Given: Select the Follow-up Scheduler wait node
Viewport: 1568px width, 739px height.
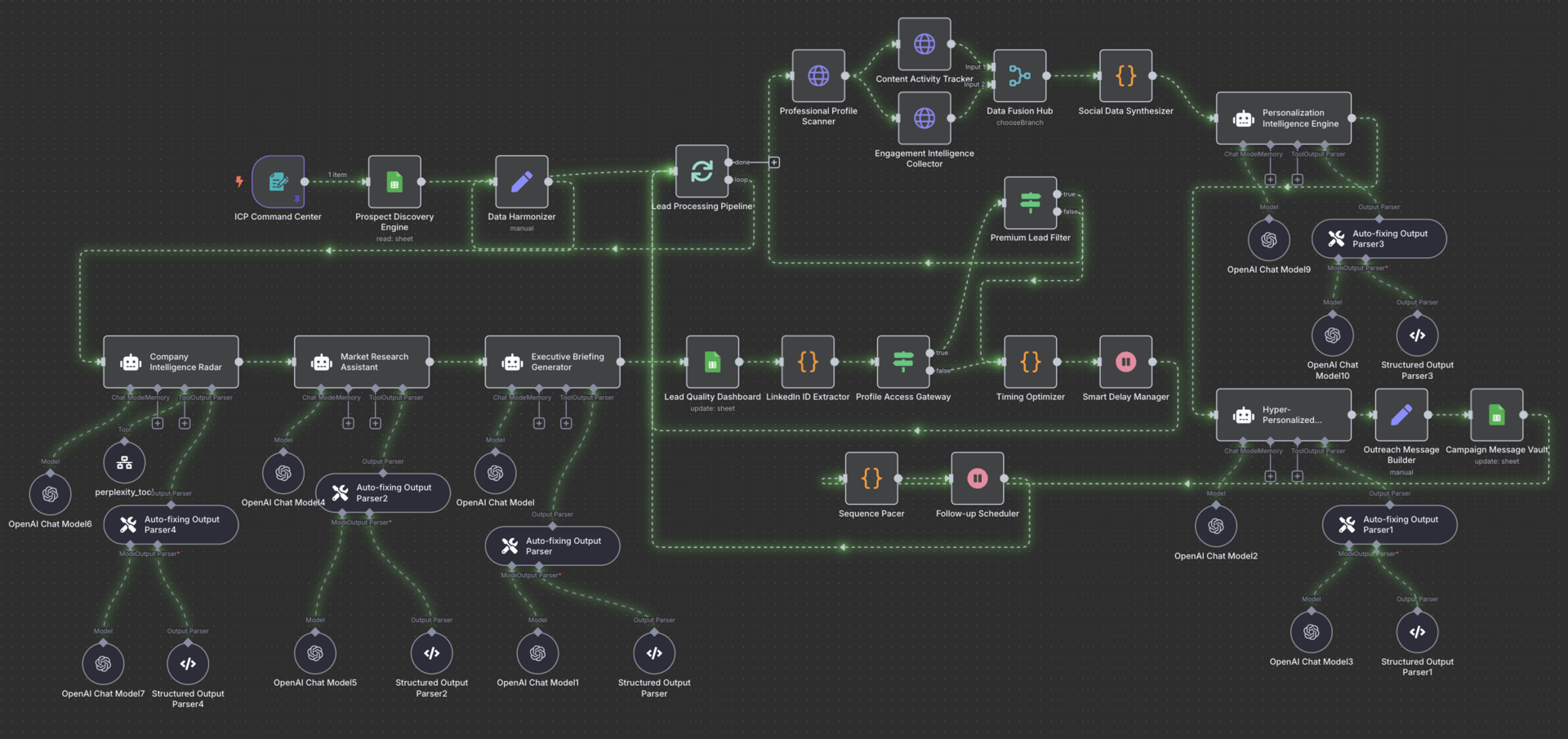Looking at the screenshot, I should [x=977, y=479].
